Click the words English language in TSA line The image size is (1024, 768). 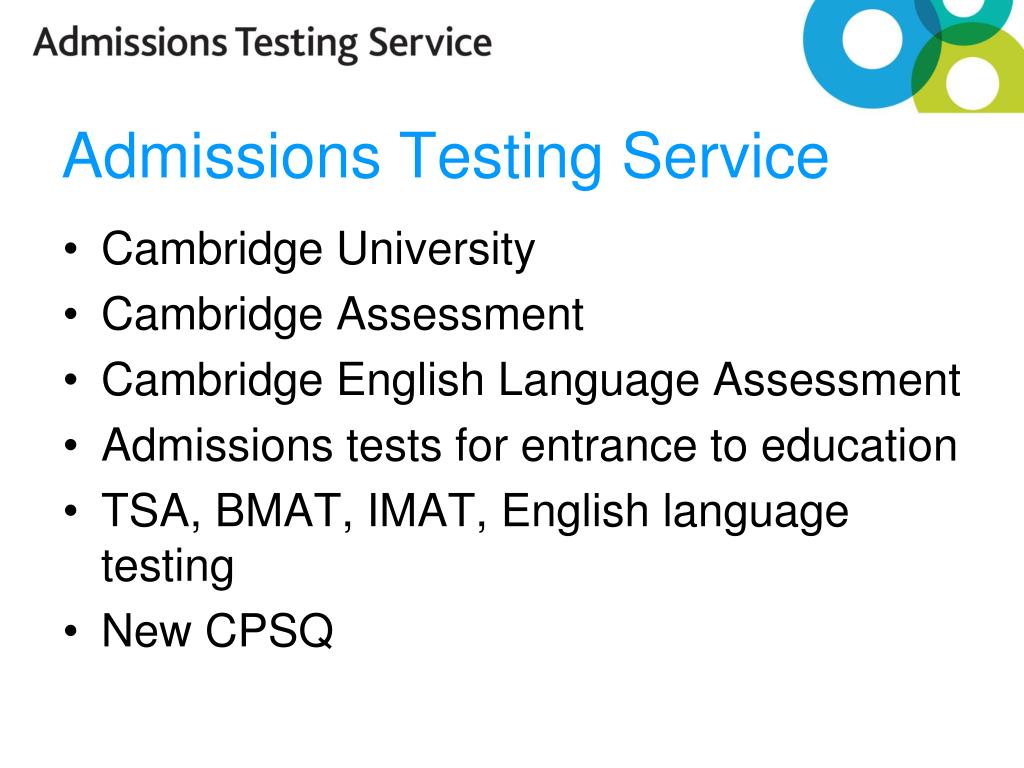point(675,511)
